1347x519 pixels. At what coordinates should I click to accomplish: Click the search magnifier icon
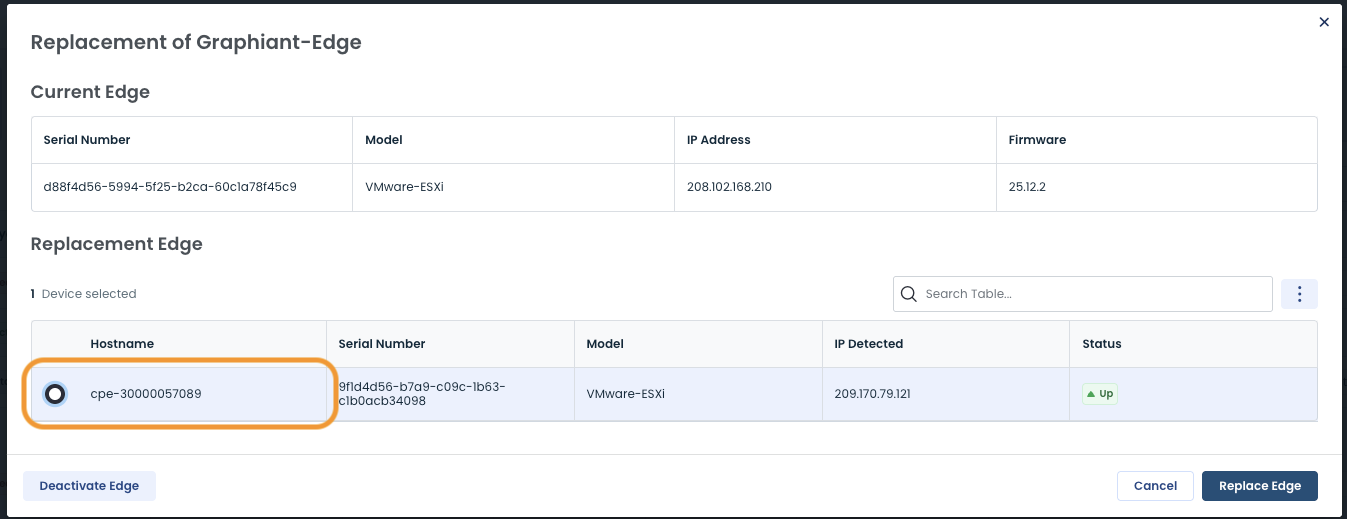(909, 294)
